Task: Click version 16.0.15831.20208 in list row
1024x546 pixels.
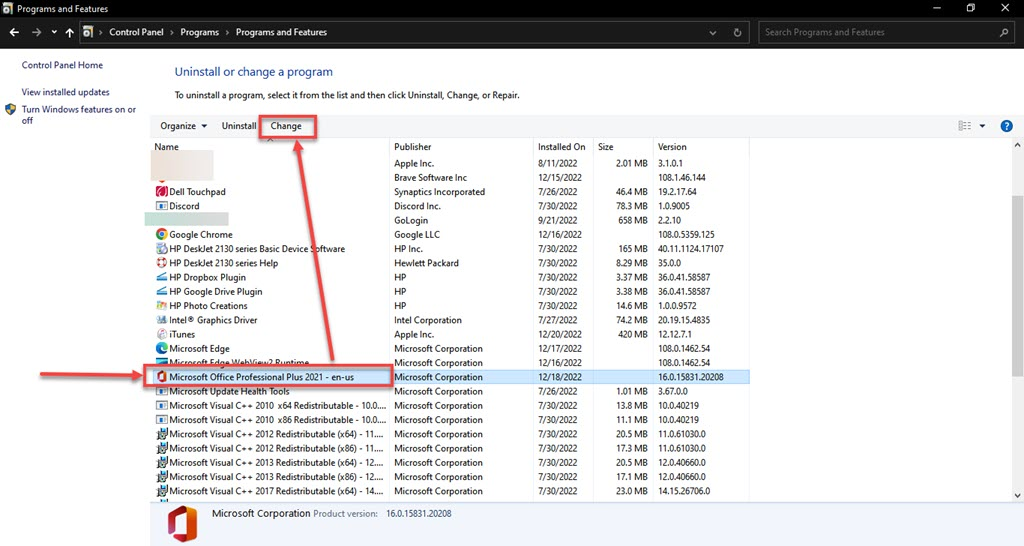Action: [x=691, y=377]
